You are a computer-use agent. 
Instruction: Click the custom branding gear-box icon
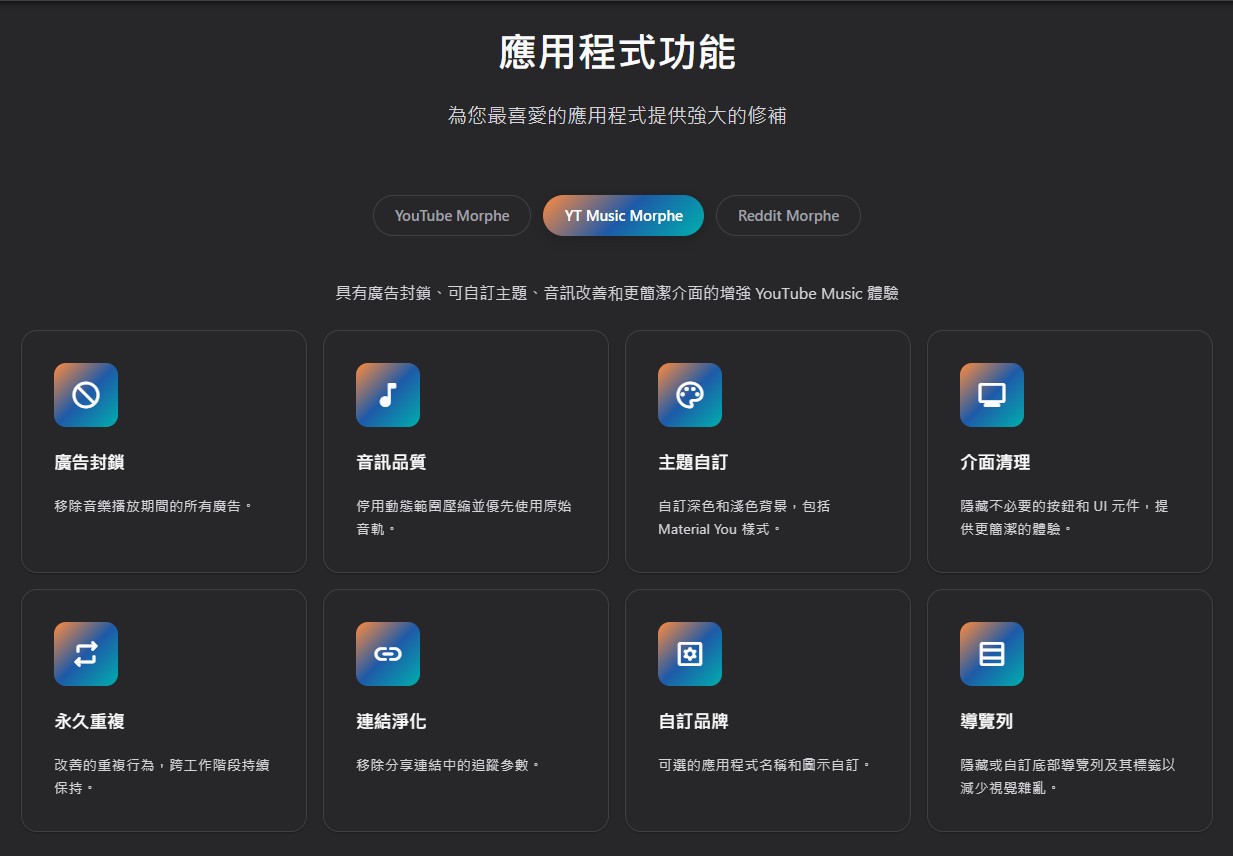[690, 654]
